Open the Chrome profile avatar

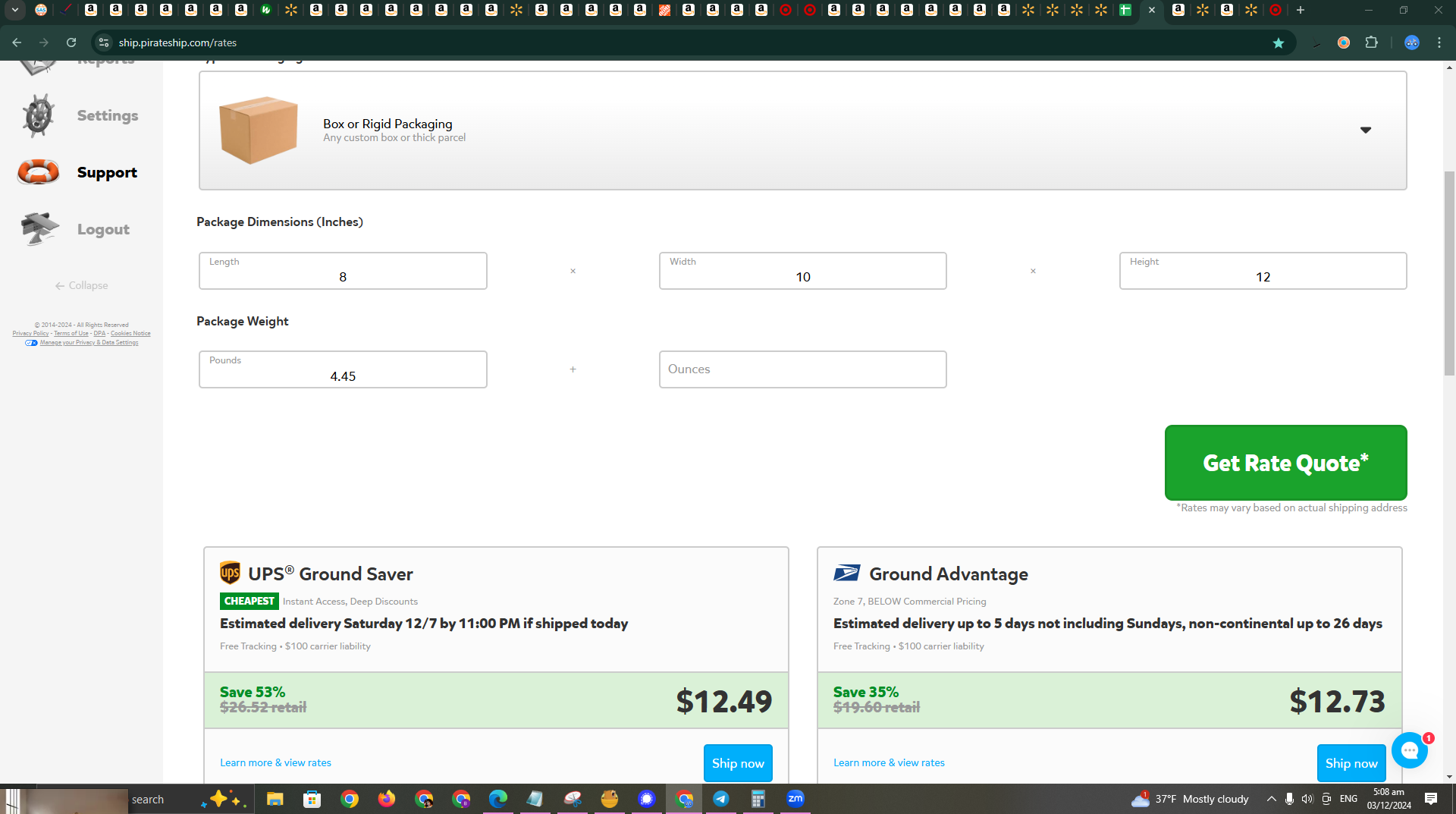[1411, 42]
